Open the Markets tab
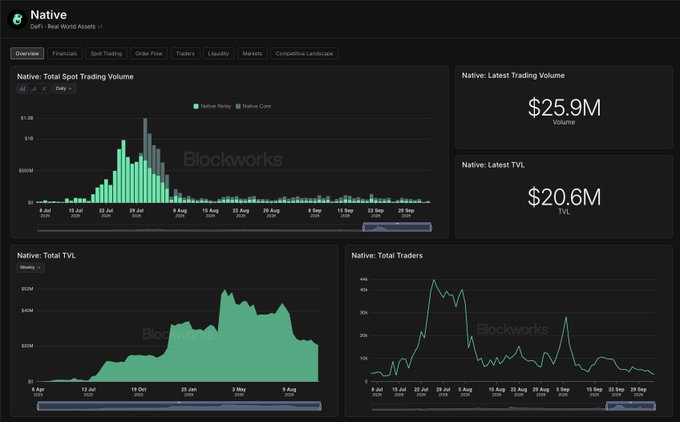 pyautogui.click(x=252, y=53)
